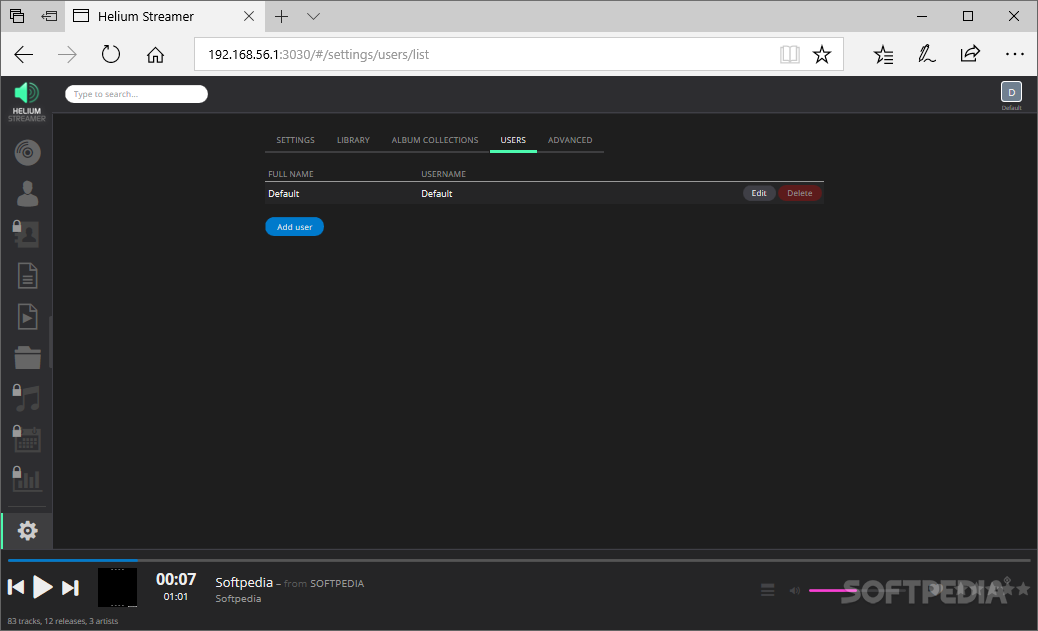Open the locked calendar icon
Screen dimensions: 1038x631
pyautogui.click(x=26, y=439)
